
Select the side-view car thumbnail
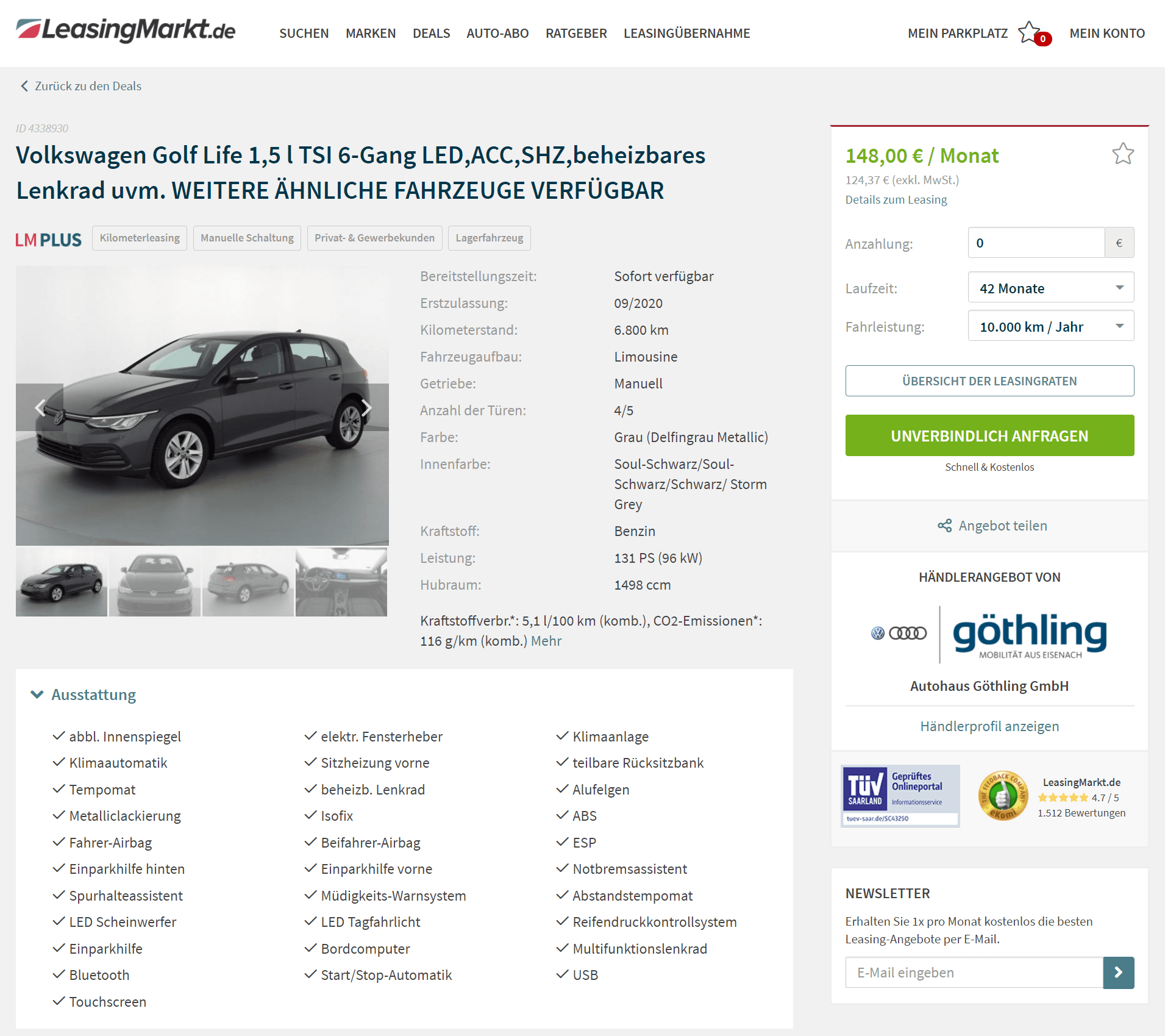click(x=62, y=582)
